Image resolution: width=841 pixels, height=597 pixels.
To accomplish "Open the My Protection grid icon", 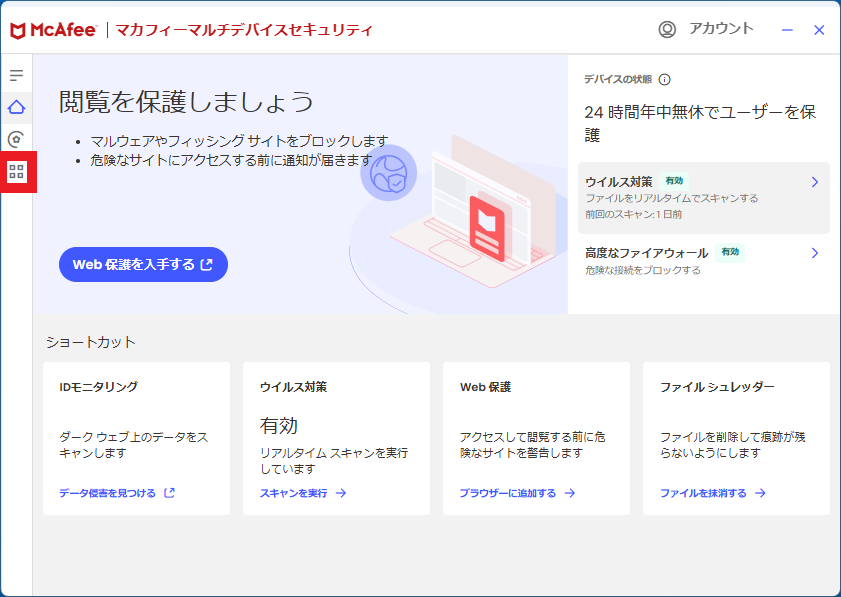I will (x=17, y=172).
